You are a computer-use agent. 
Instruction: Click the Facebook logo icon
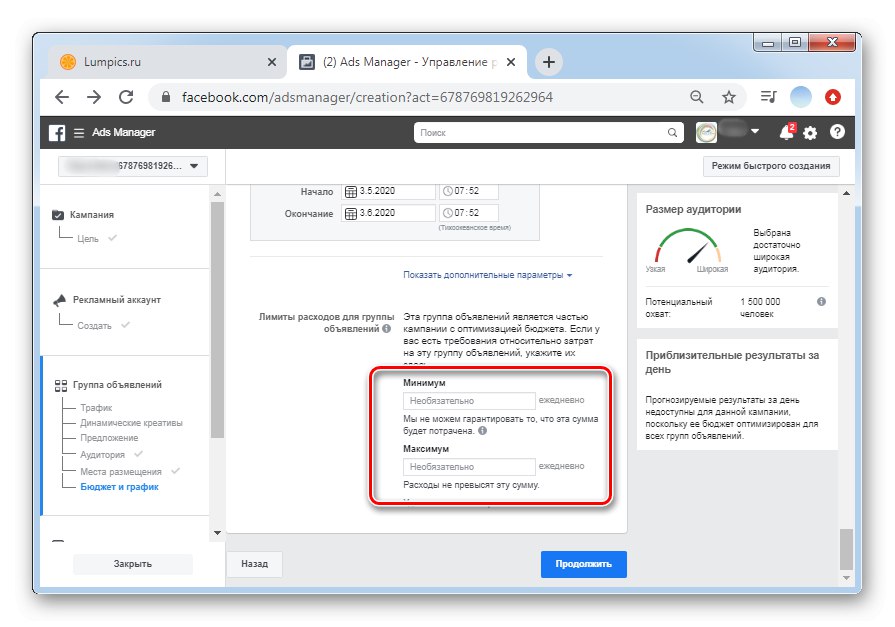57,132
